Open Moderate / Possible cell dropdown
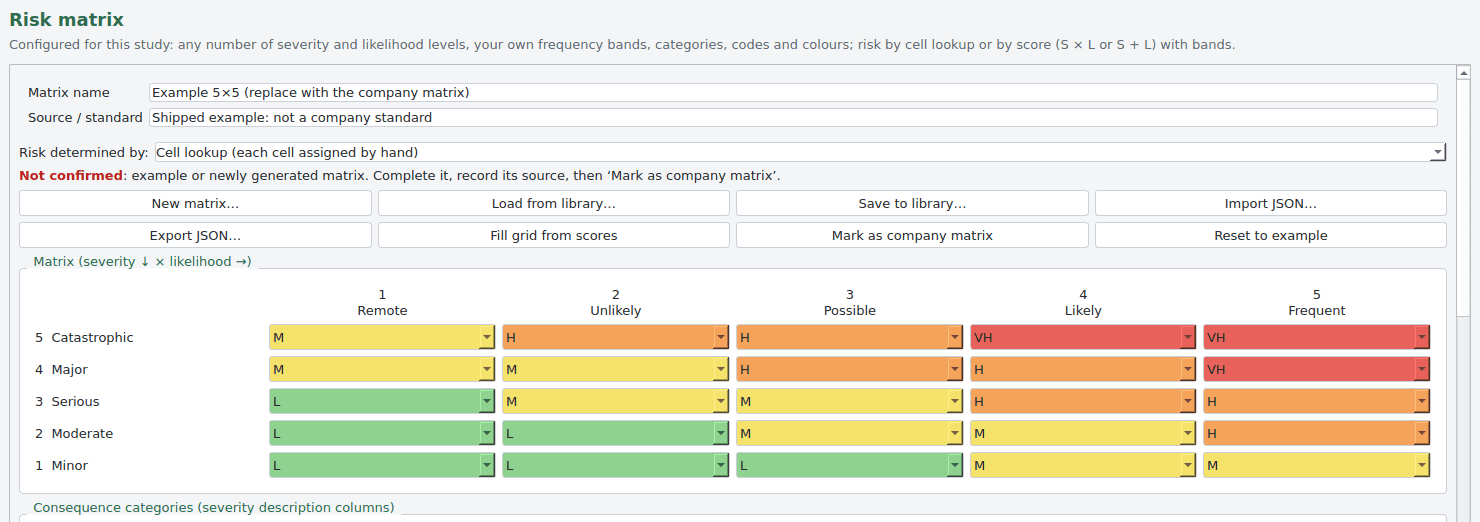The image size is (1480, 522). 849,433
